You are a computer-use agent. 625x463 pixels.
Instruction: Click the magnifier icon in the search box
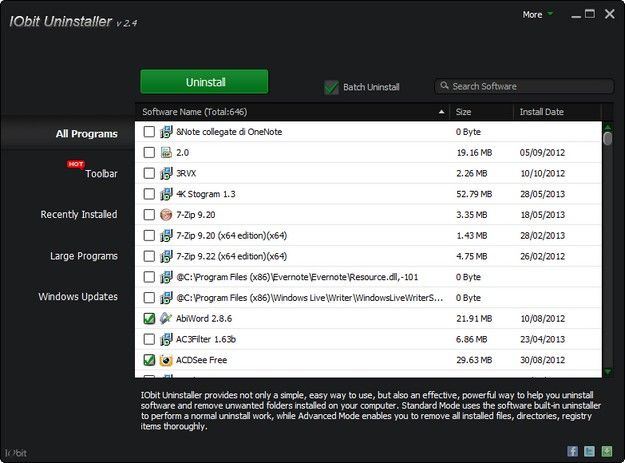click(x=444, y=87)
